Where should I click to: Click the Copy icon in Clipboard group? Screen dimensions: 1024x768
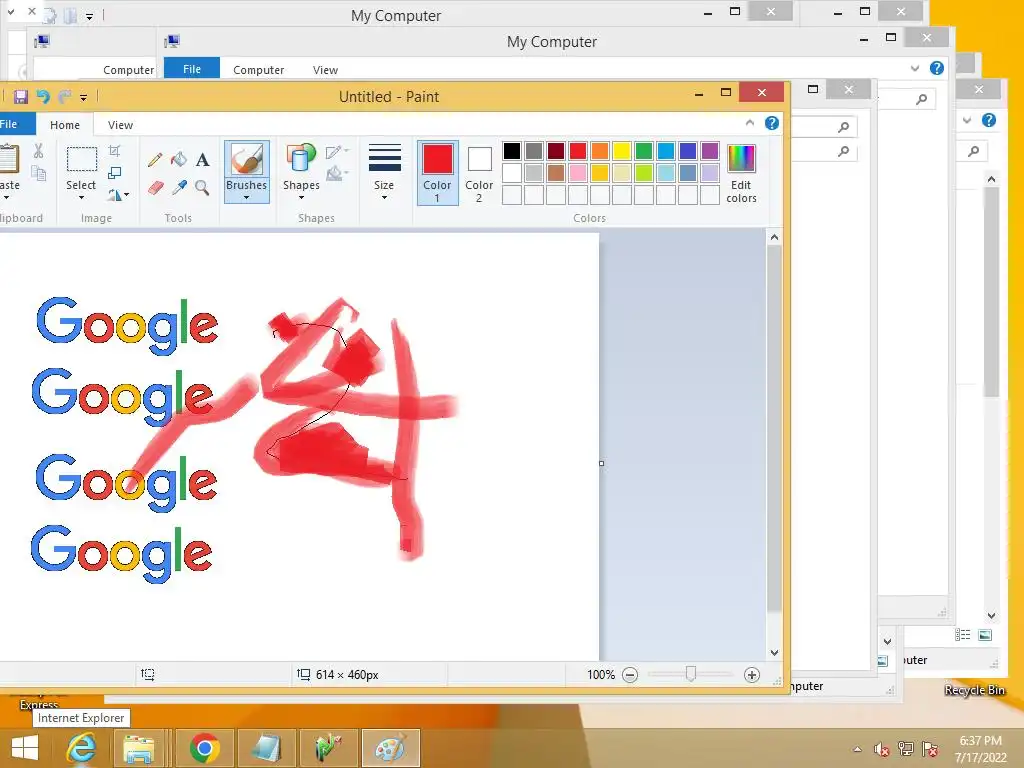pos(39,174)
